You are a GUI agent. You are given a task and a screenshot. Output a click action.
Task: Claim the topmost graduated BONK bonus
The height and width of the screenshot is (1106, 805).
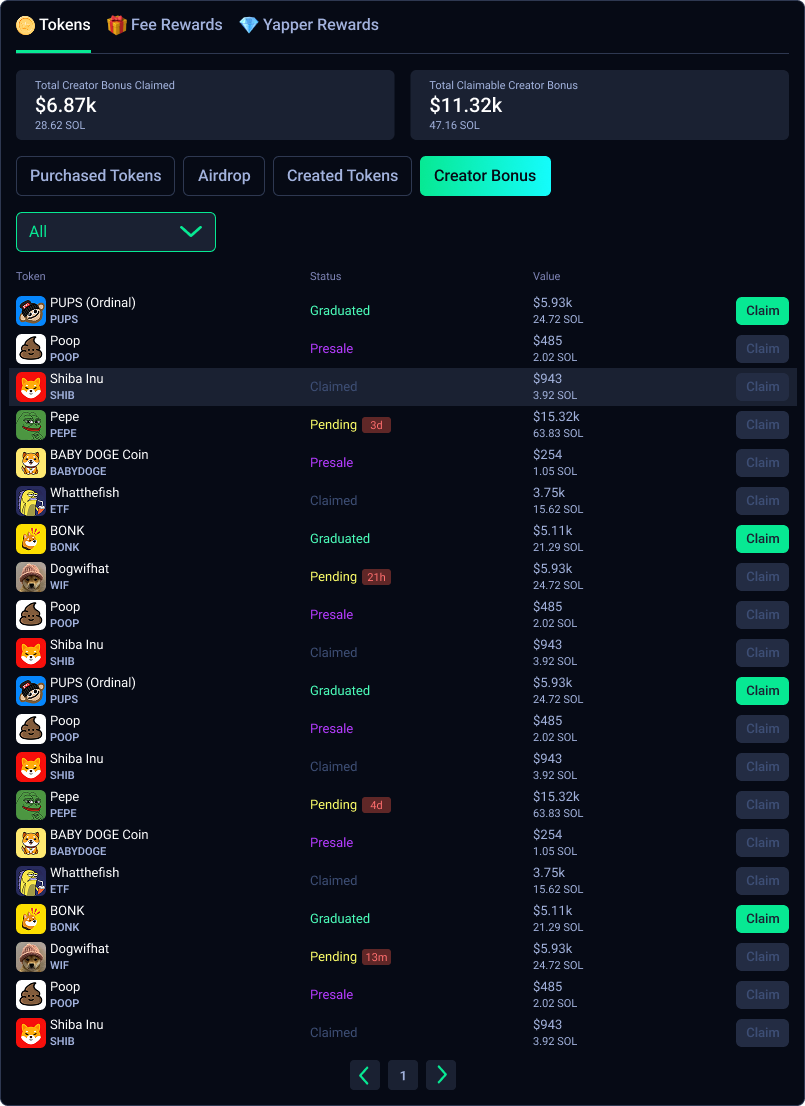point(762,539)
